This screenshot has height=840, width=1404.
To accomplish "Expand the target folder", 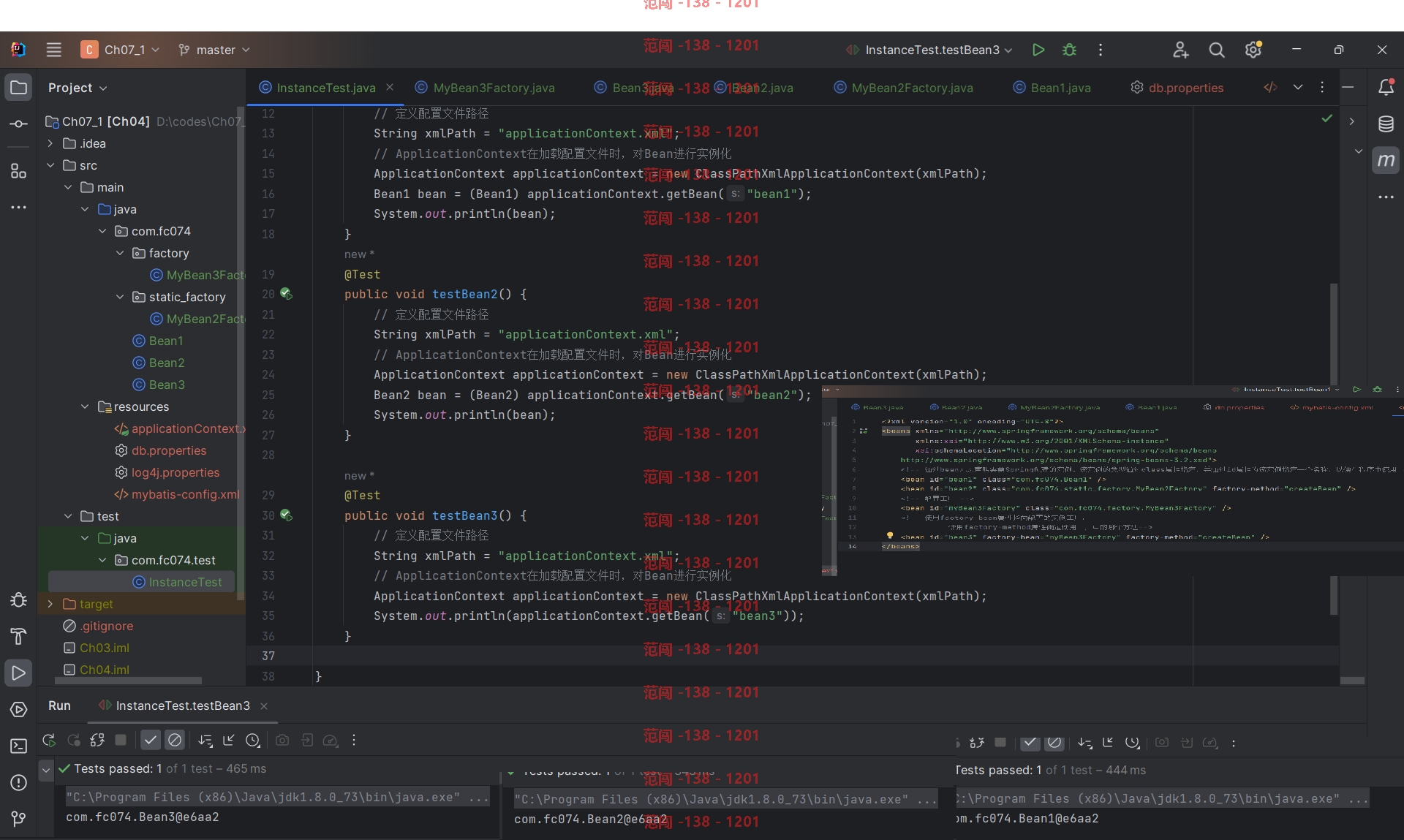I will [50, 604].
